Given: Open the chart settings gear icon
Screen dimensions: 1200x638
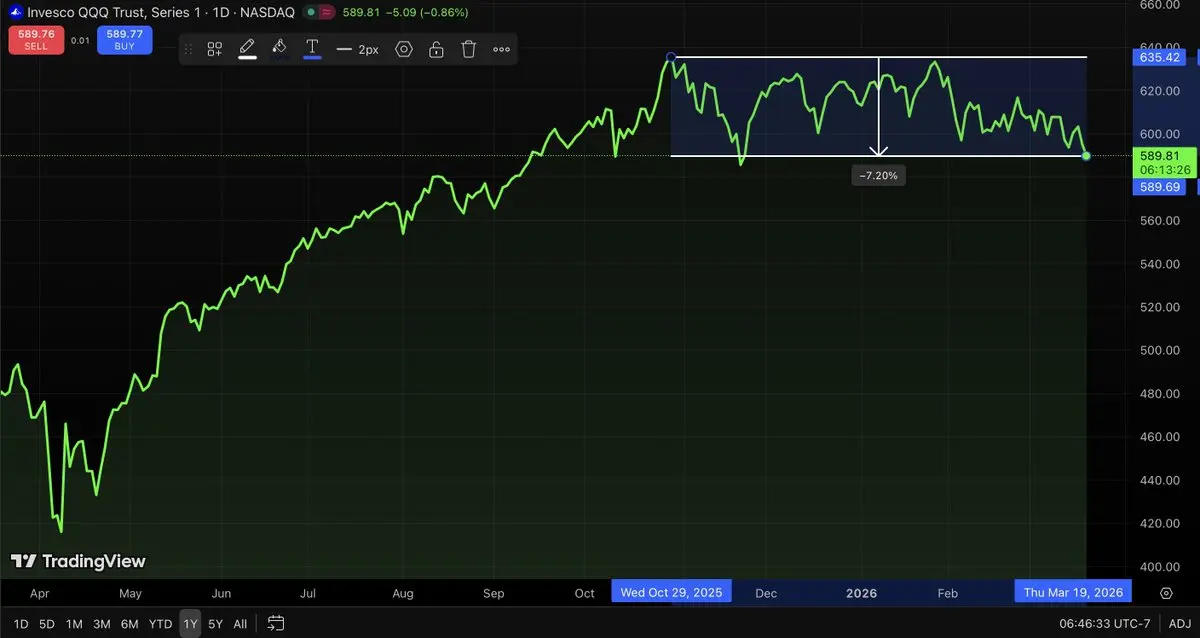Looking at the screenshot, I should [1166, 593].
